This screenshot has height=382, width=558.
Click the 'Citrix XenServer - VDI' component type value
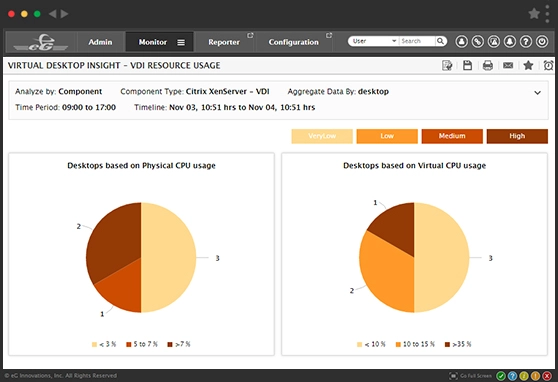tap(227, 91)
